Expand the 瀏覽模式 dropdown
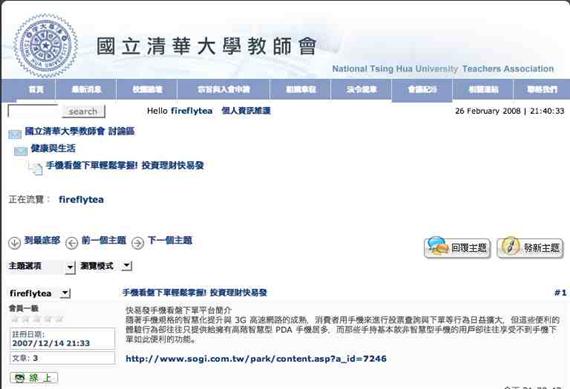 (106, 266)
